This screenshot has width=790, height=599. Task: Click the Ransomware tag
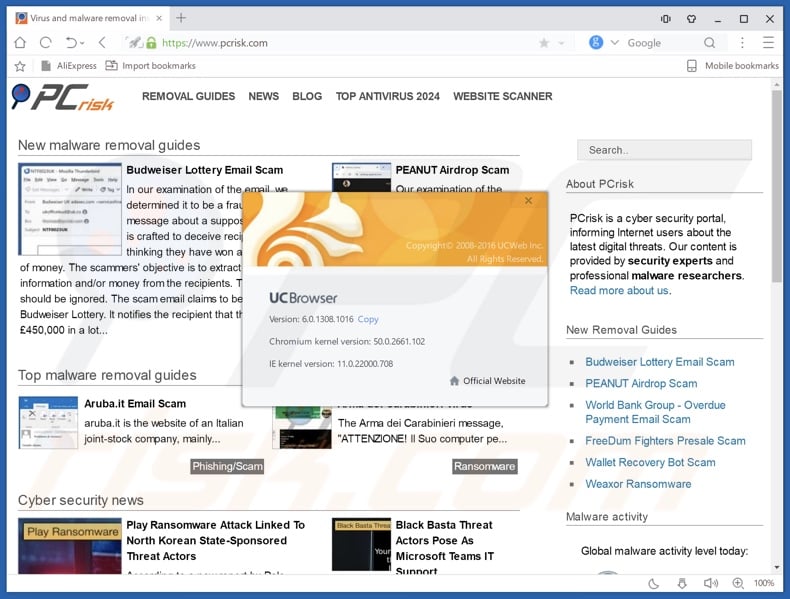point(484,467)
